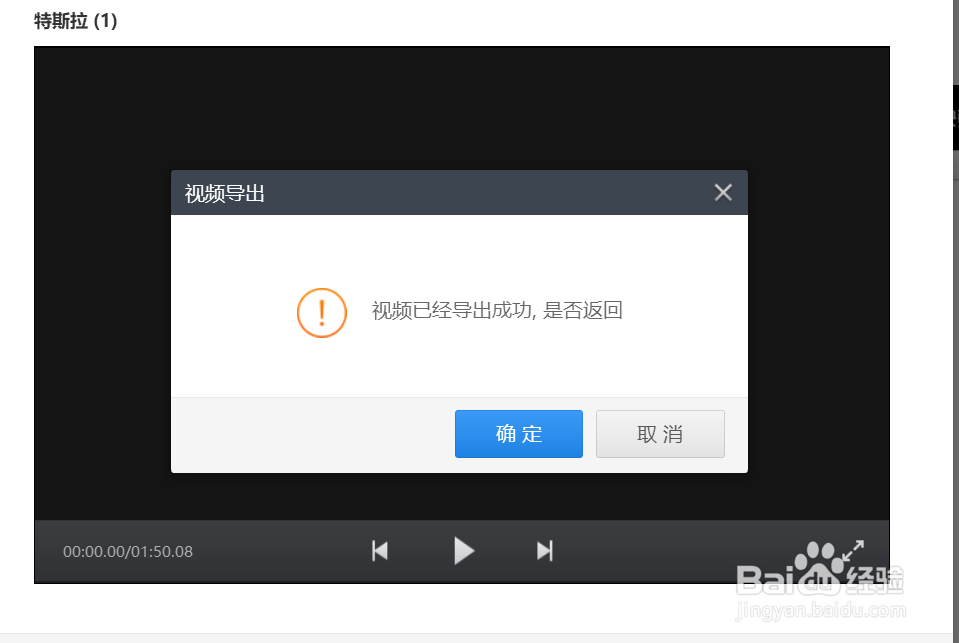Dismiss the dialog with 取消
959x643 pixels.
point(660,434)
